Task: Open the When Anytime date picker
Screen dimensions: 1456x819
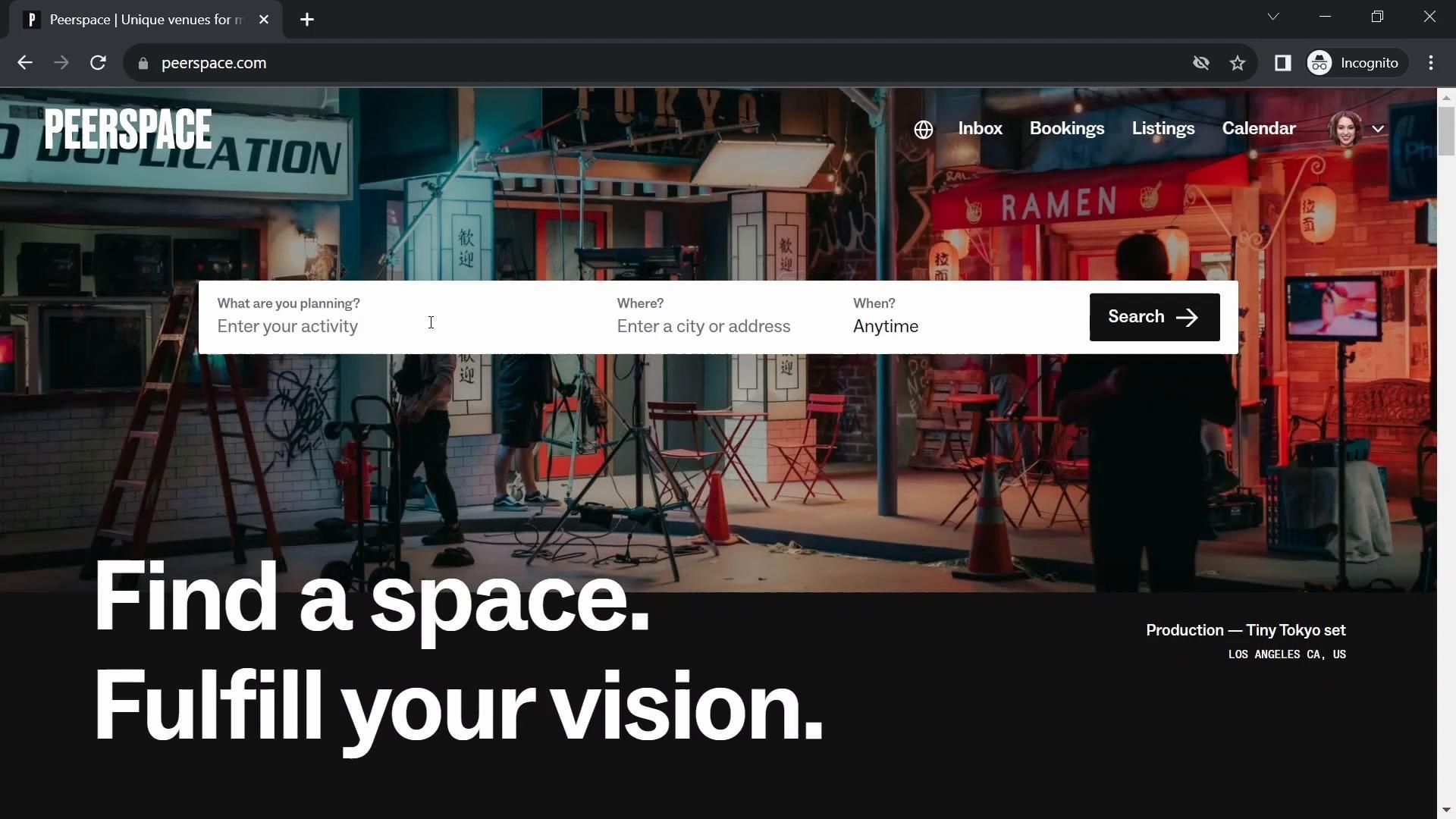Action: (x=885, y=326)
